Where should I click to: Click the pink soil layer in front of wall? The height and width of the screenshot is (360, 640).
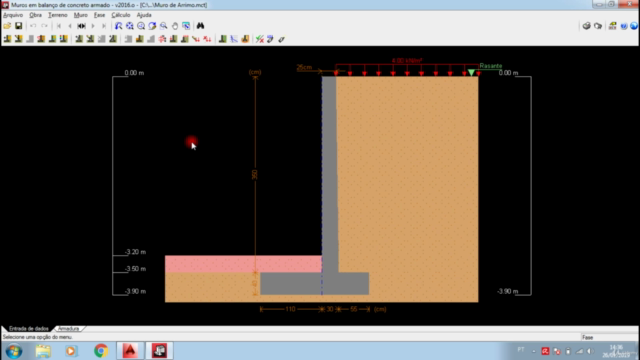pyautogui.click(x=243, y=264)
